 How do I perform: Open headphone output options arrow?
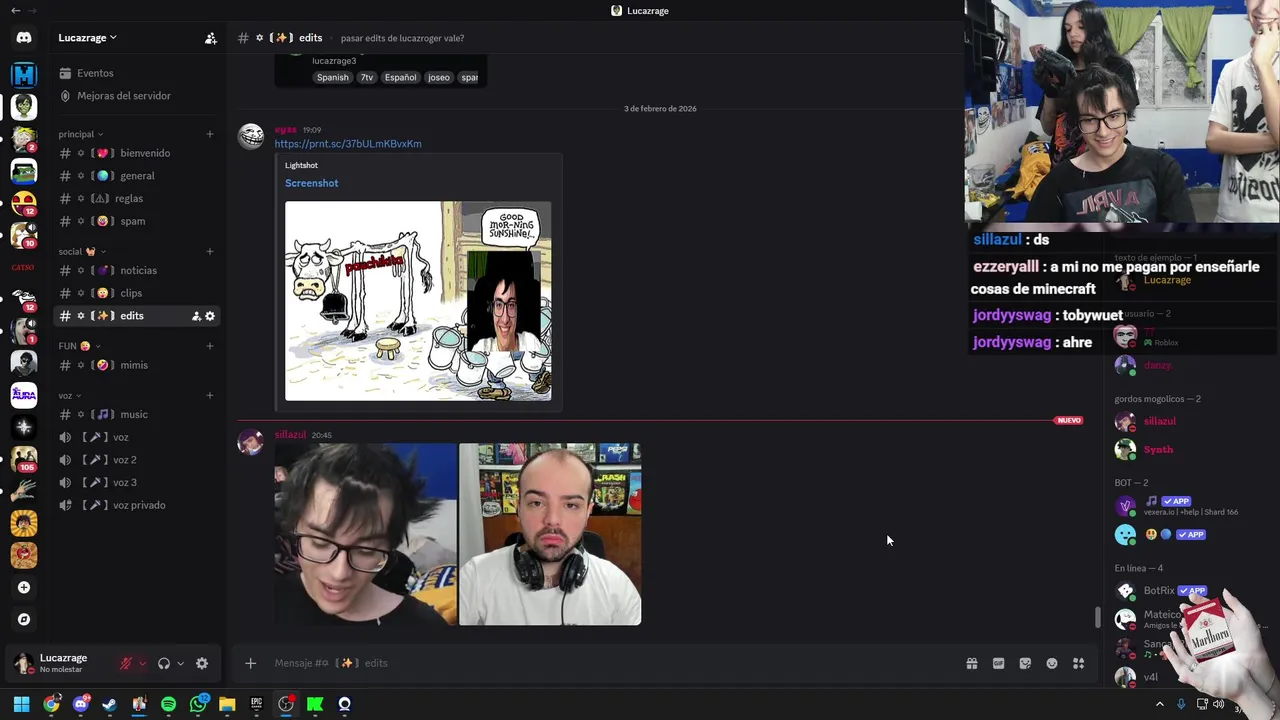pyautogui.click(x=180, y=663)
